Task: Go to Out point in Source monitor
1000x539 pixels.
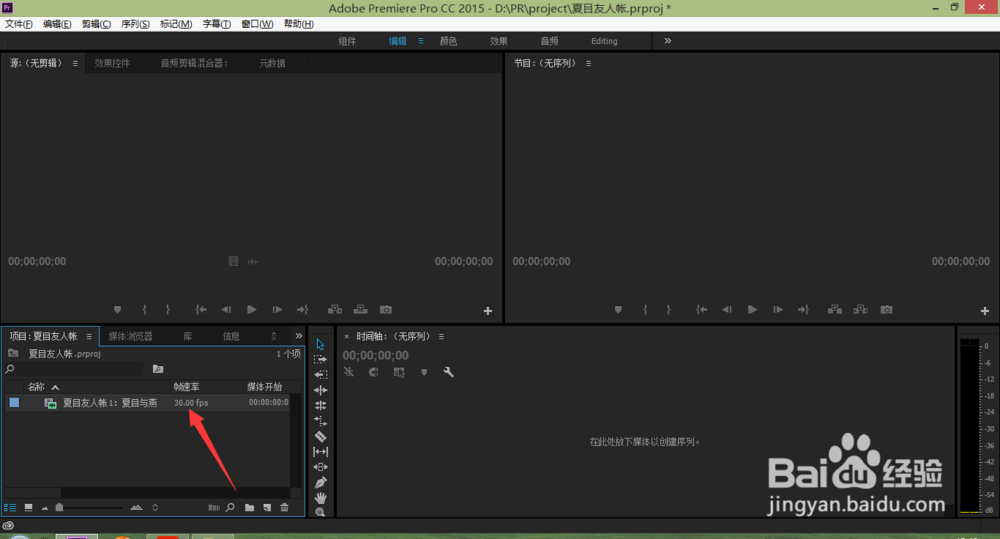Action: click(x=302, y=309)
